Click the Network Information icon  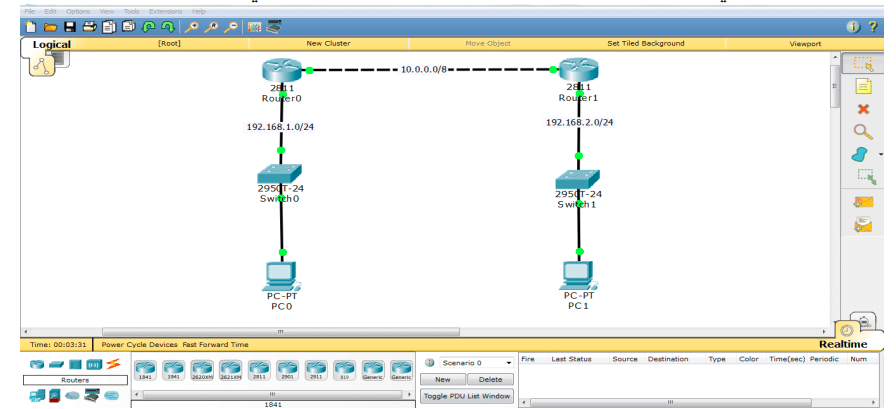(854, 26)
